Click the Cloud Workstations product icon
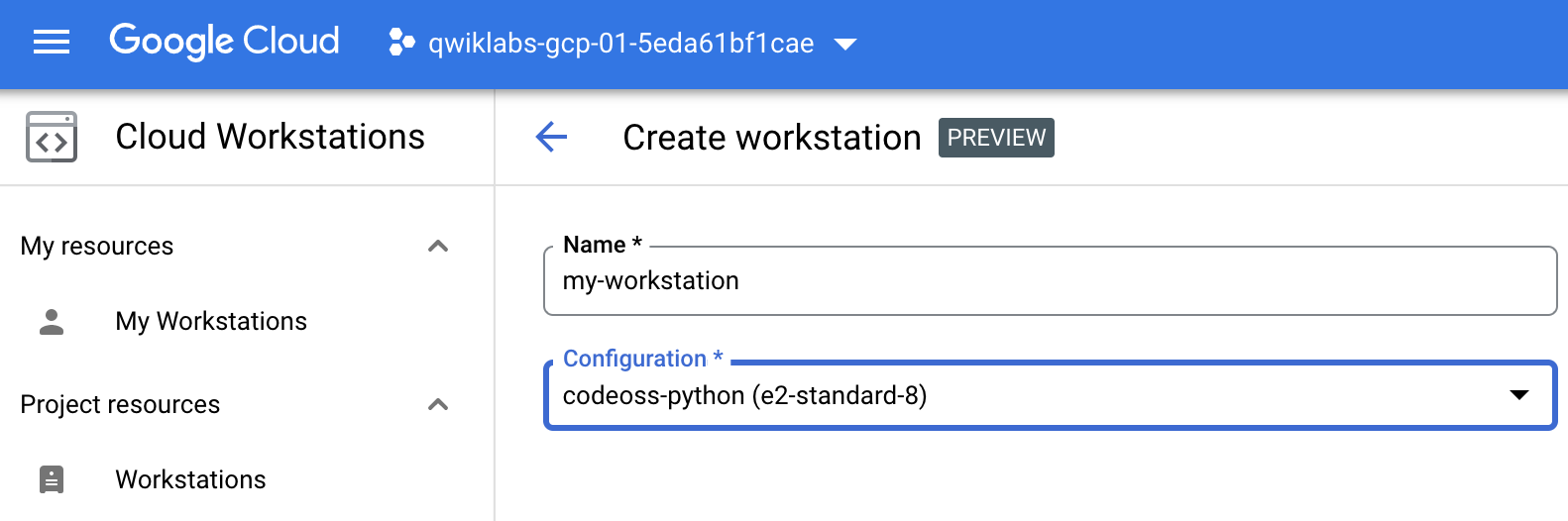 [52, 137]
